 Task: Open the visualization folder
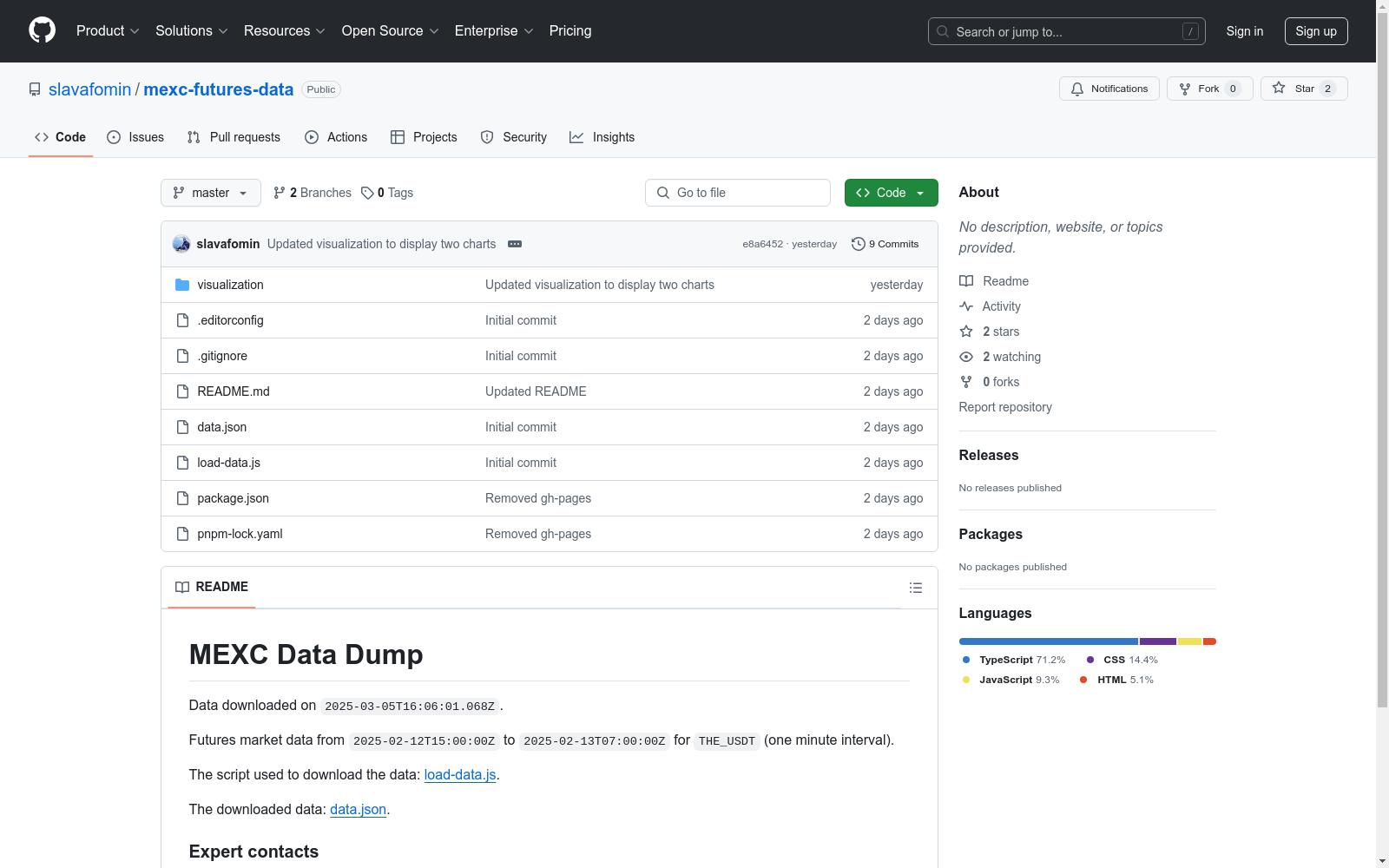click(x=230, y=285)
